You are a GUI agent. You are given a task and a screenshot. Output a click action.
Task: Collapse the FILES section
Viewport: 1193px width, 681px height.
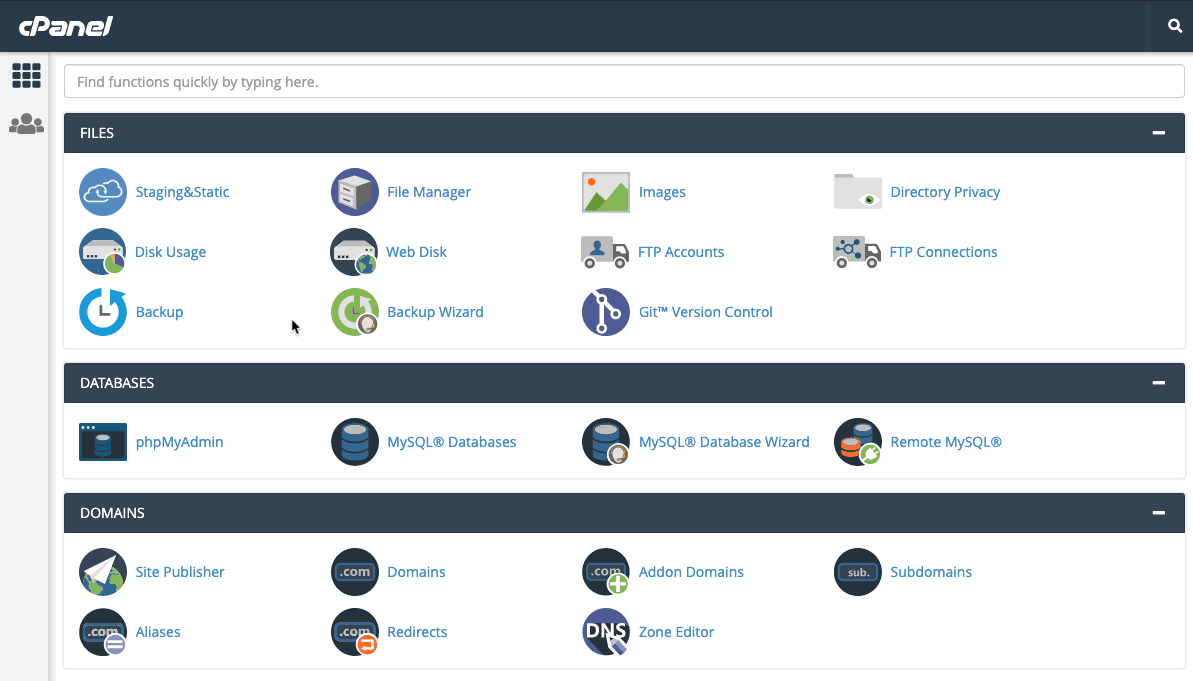click(1159, 132)
